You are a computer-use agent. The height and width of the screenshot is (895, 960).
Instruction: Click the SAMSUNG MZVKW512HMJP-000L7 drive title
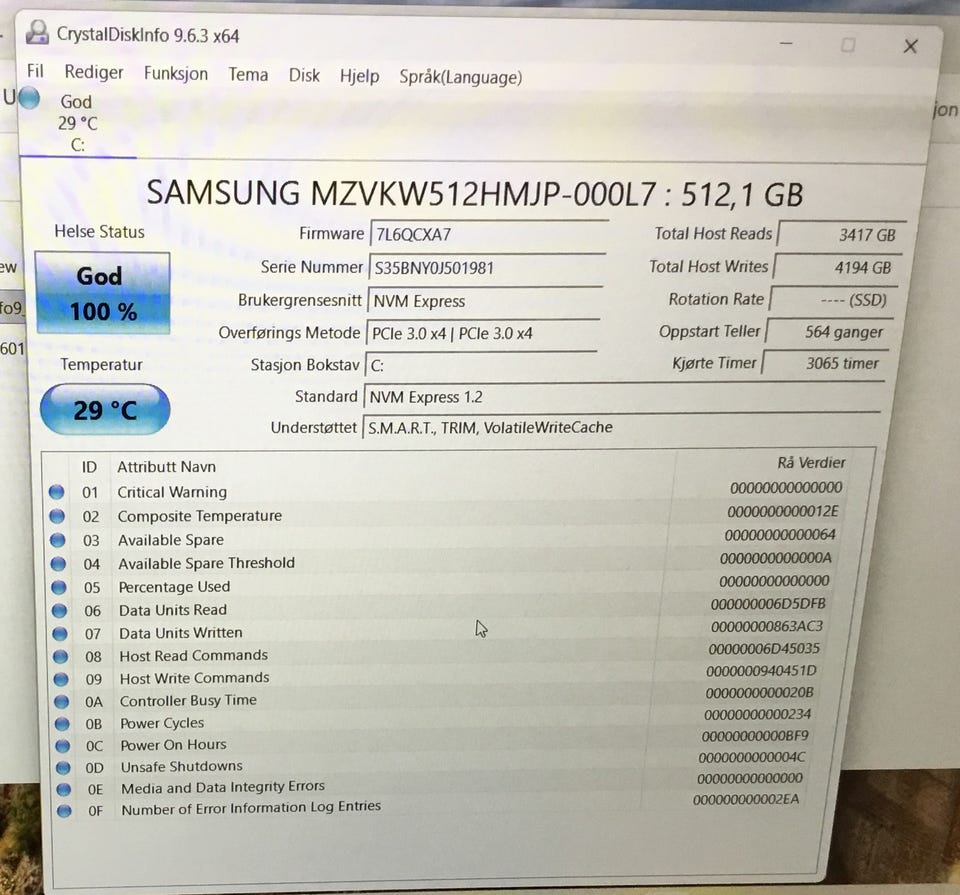475,193
